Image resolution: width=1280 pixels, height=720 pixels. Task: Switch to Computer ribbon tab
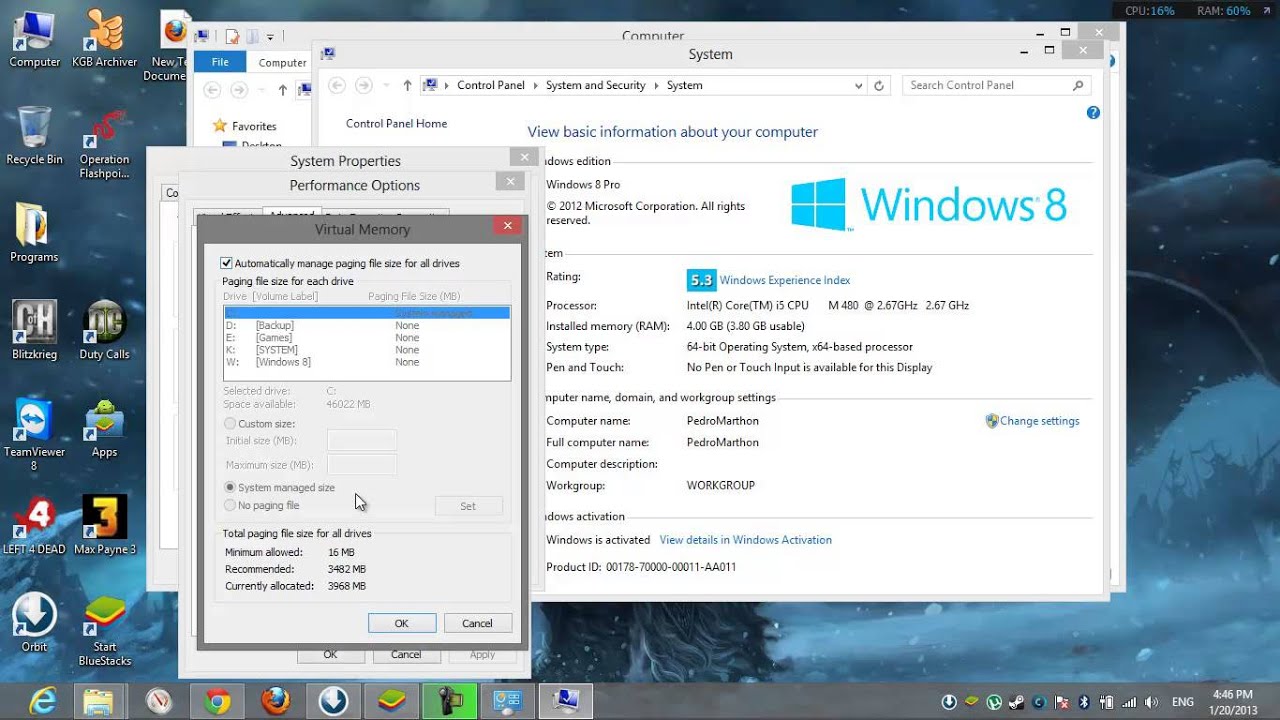[x=282, y=62]
